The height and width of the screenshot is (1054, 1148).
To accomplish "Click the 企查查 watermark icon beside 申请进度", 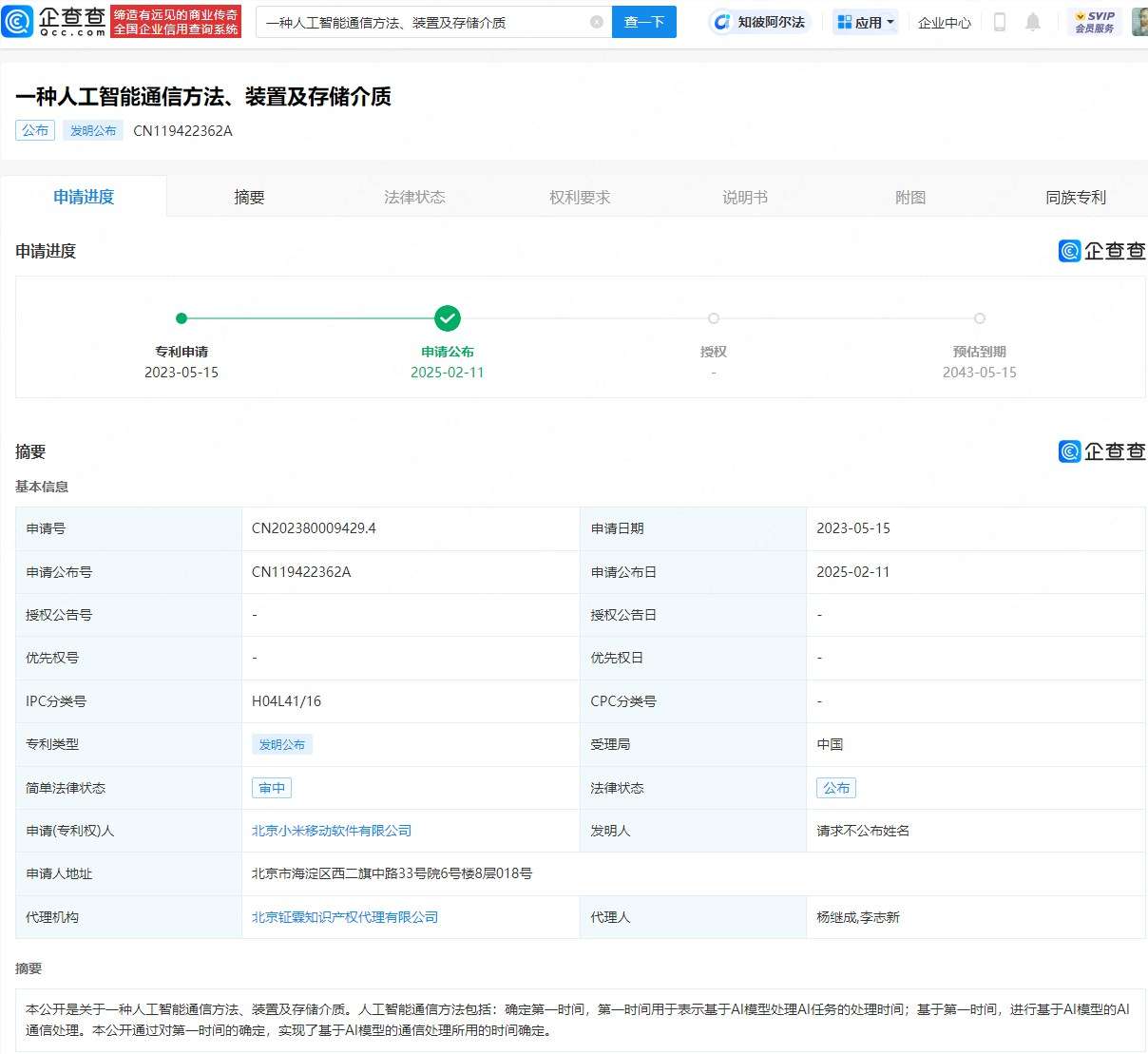I will [1068, 251].
